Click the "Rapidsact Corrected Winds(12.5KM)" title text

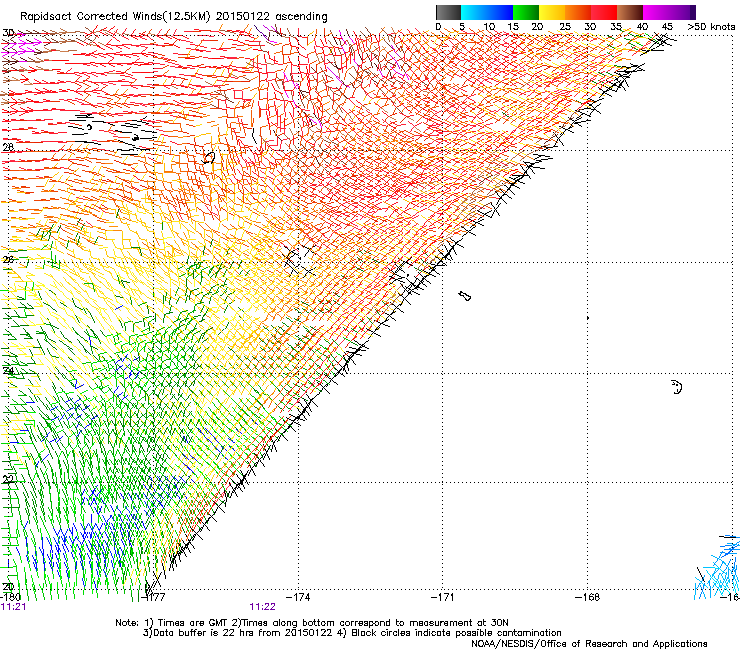[x=115, y=17]
